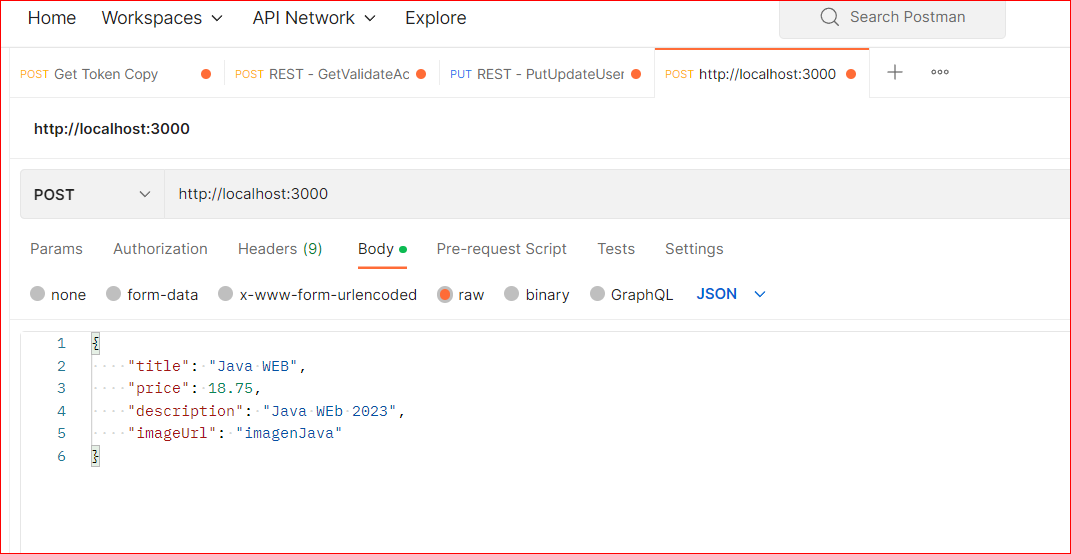Open the Pre-request Script tab

[501, 249]
